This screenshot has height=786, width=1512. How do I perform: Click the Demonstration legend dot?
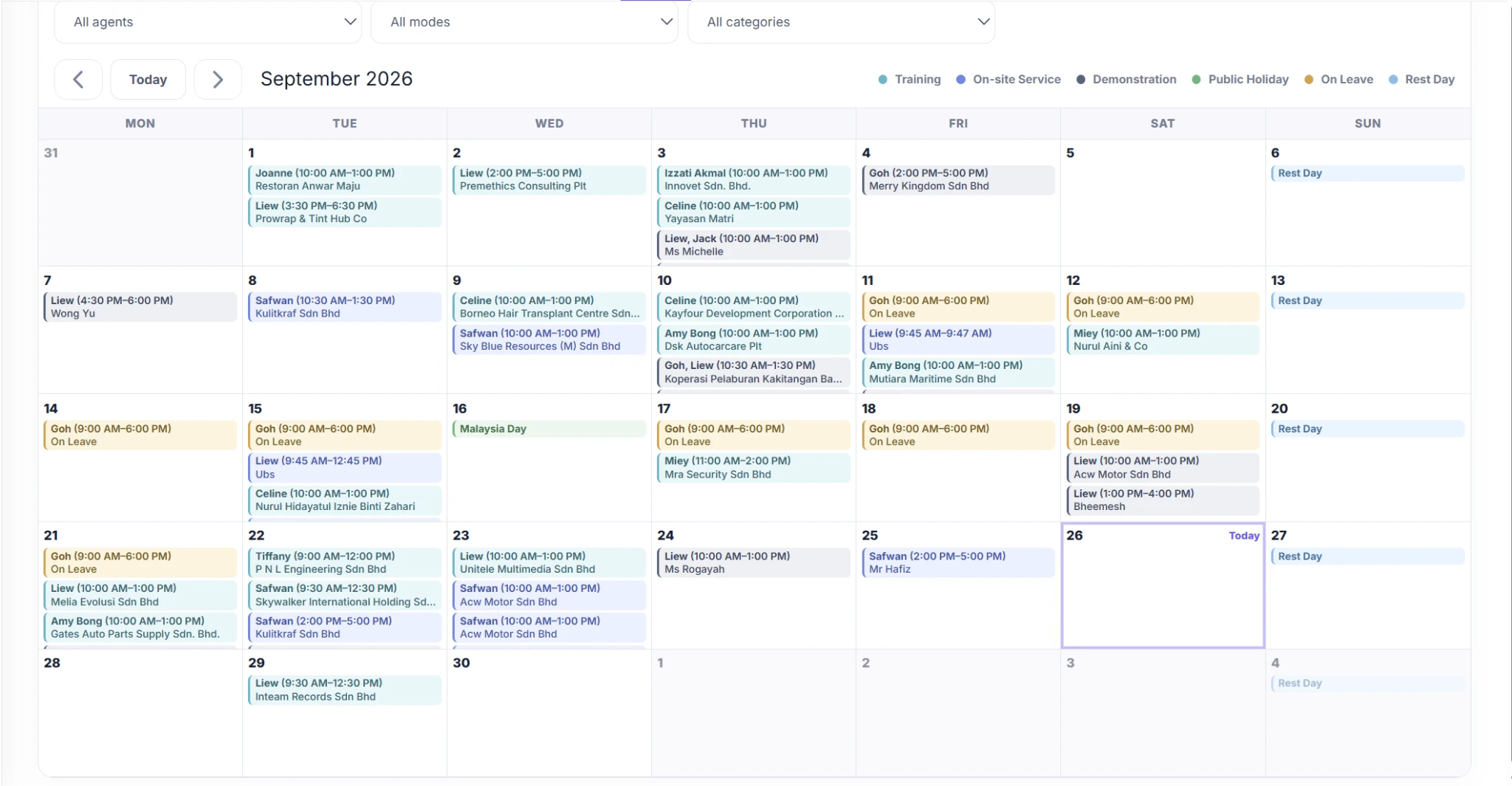(x=1081, y=79)
